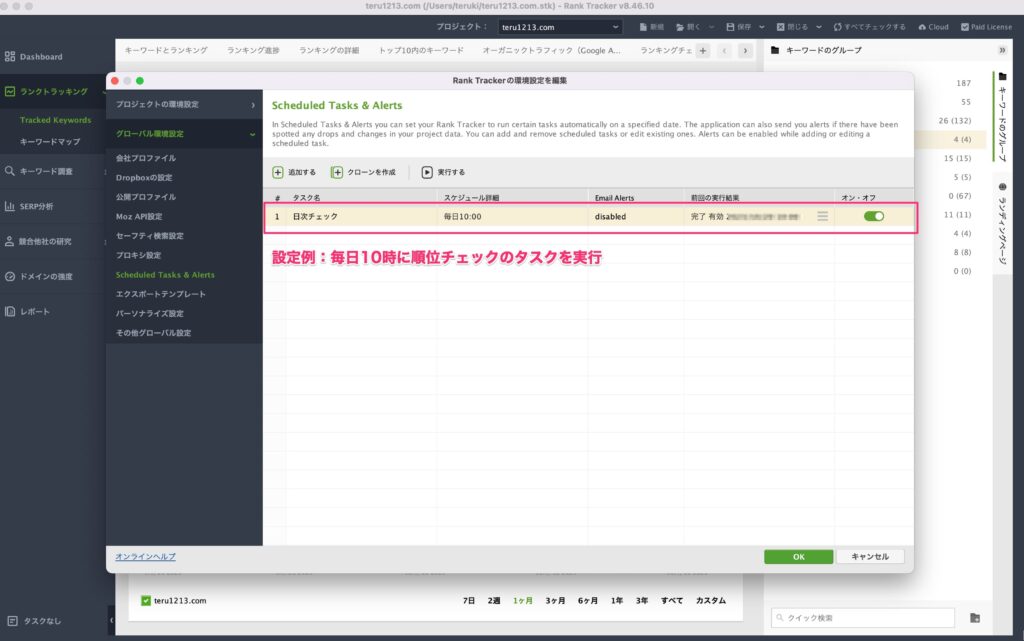Open the オンラインヘルプ link
Image resolution: width=1024 pixels, height=641 pixels.
(146, 557)
